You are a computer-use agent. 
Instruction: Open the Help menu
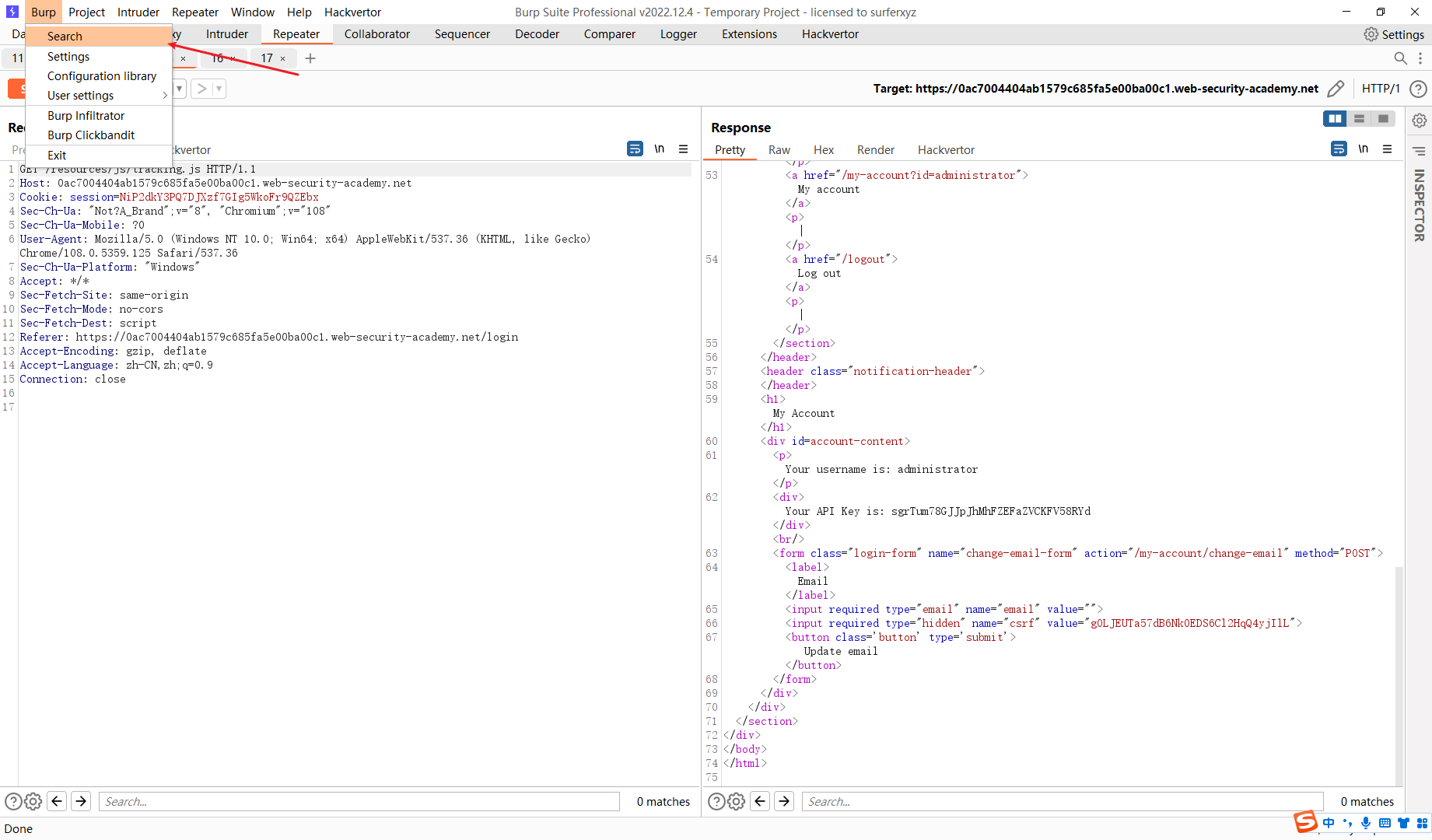click(x=299, y=12)
